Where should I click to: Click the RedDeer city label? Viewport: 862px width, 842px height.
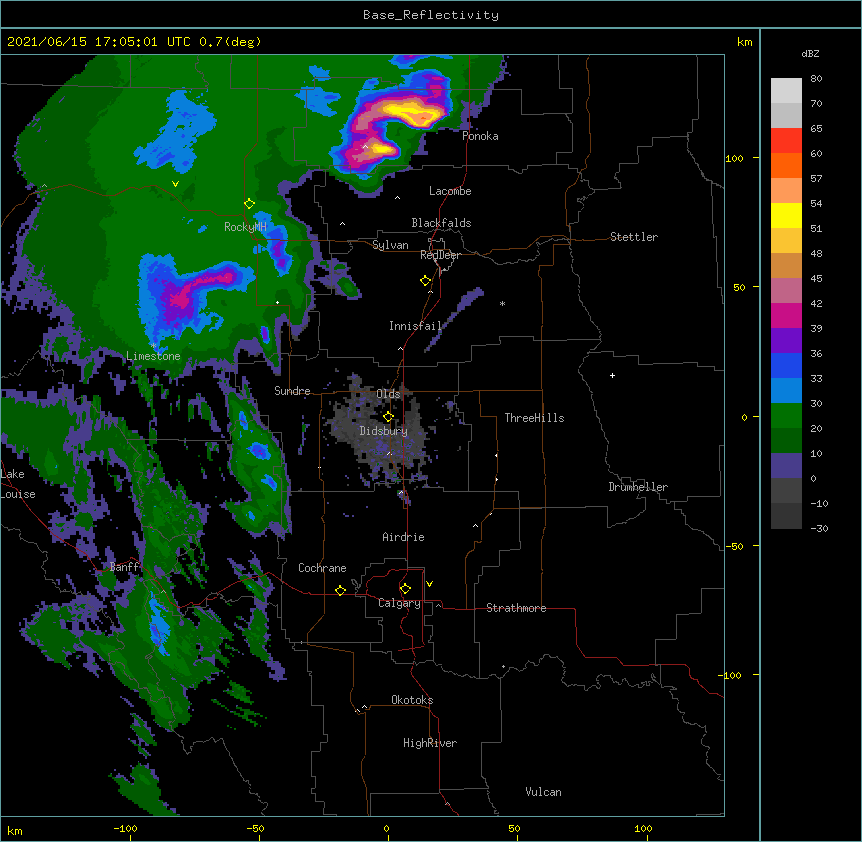point(440,255)
